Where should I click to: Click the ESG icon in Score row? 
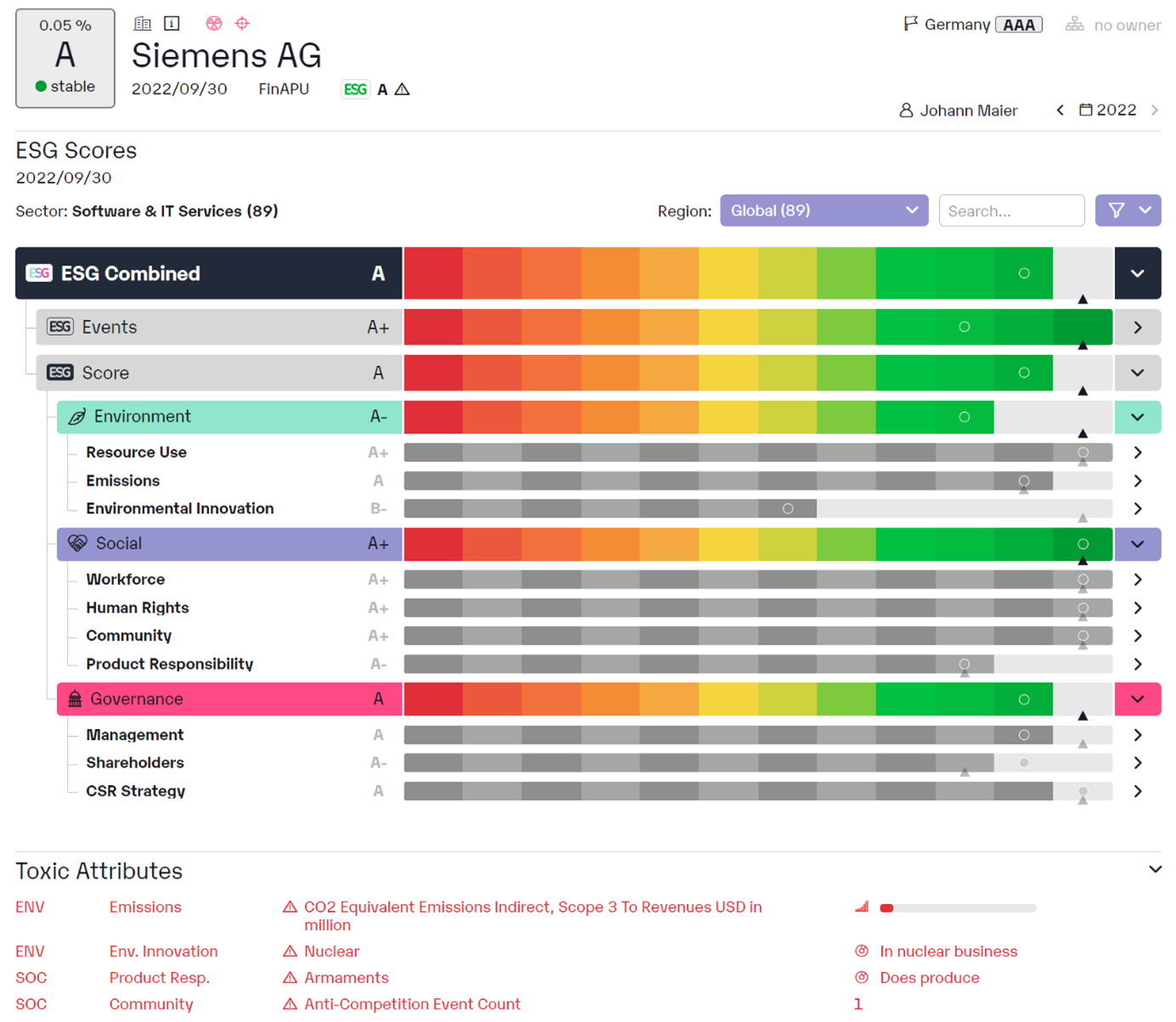point(59,372)
